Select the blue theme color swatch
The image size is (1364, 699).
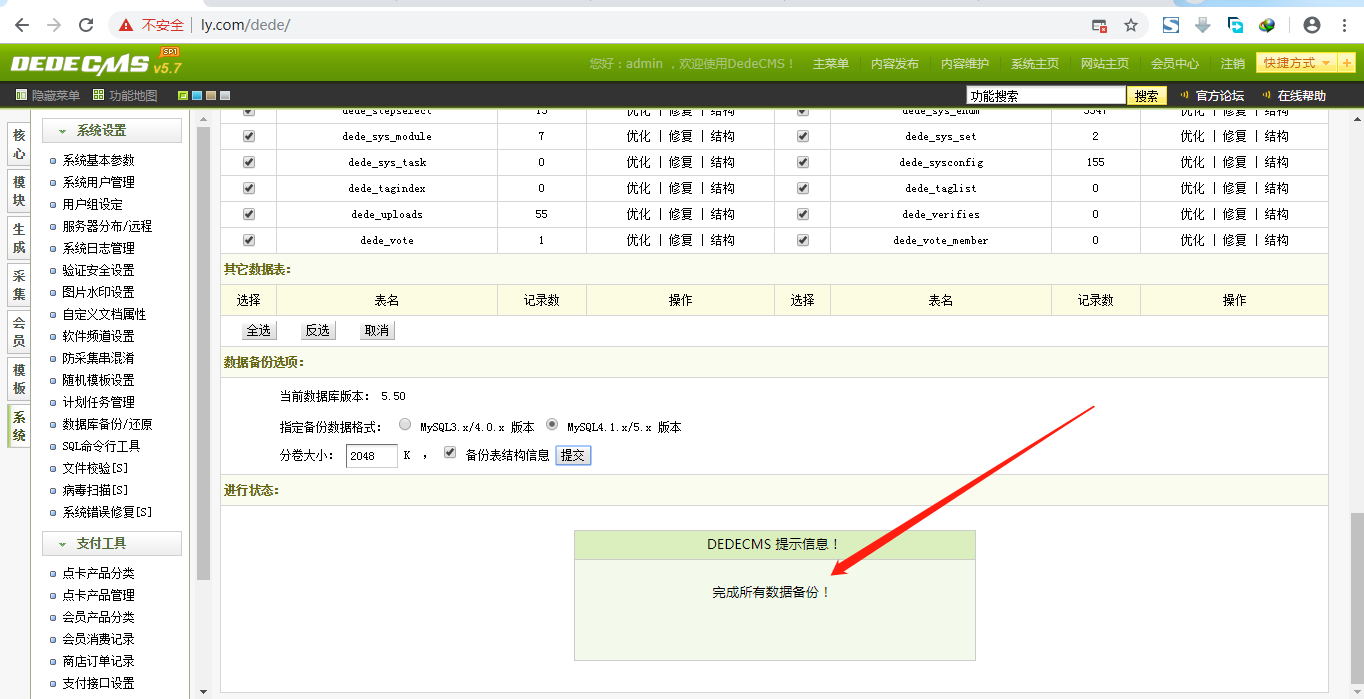click(x=197, y=96)
